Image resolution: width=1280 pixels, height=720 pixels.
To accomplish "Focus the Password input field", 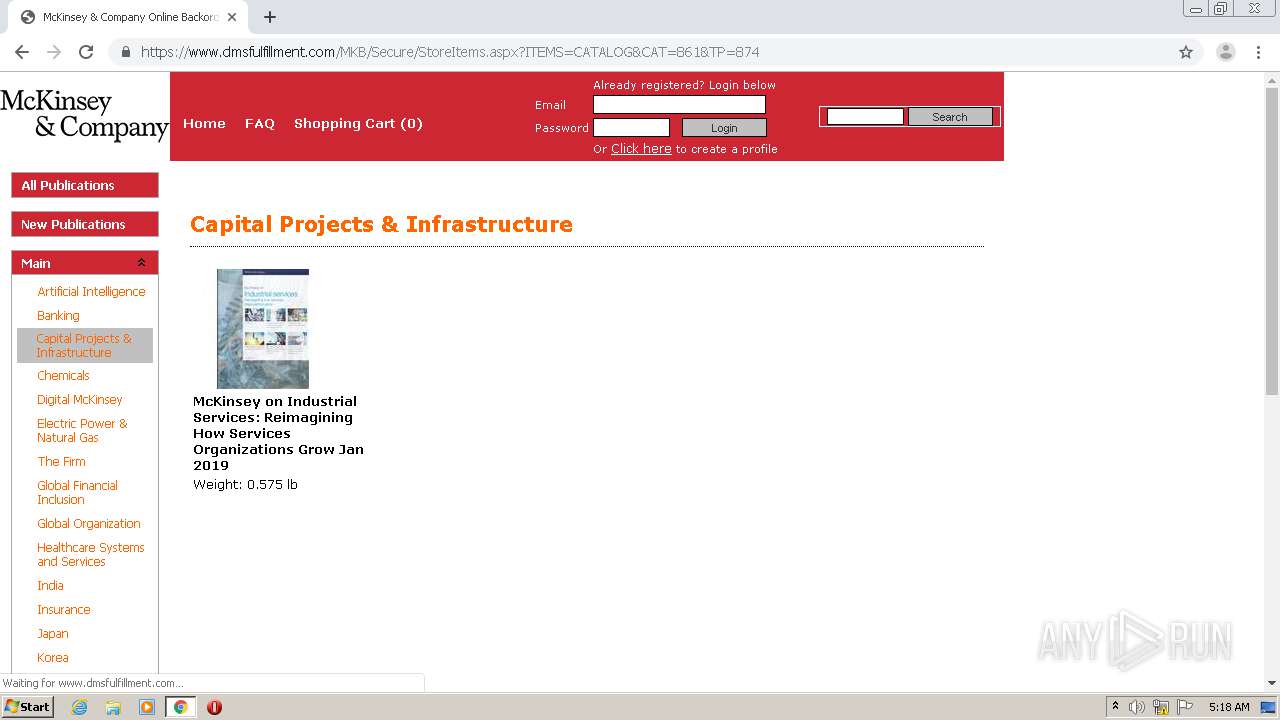I will pos(631,127).
